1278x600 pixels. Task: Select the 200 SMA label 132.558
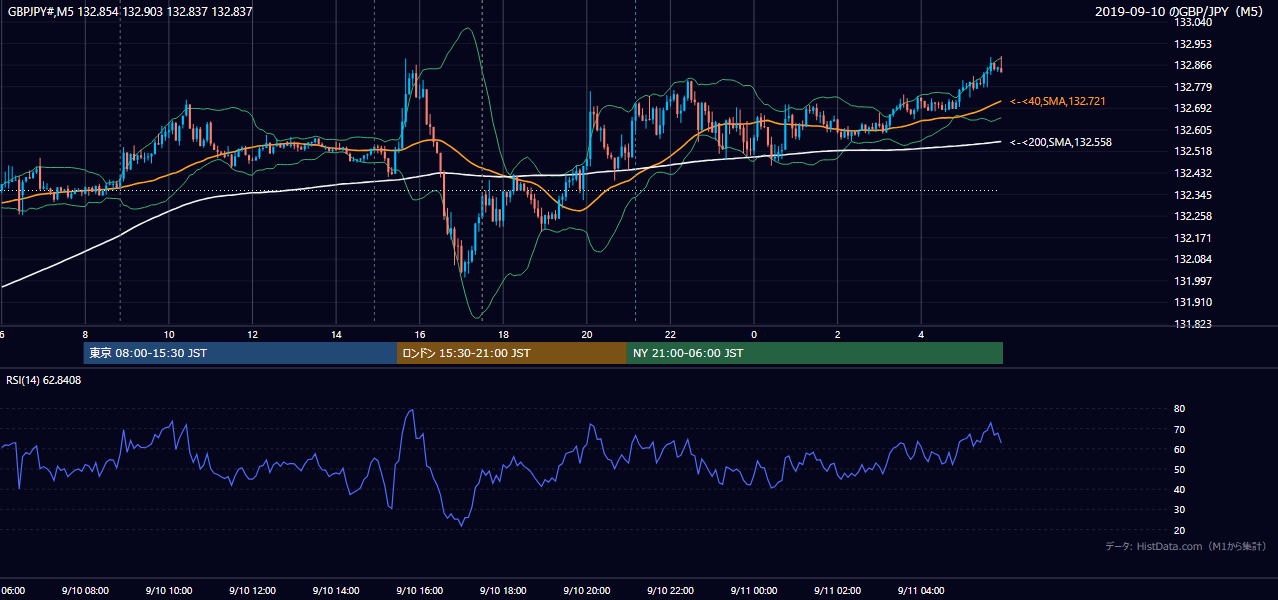[x=1060, y=143]
